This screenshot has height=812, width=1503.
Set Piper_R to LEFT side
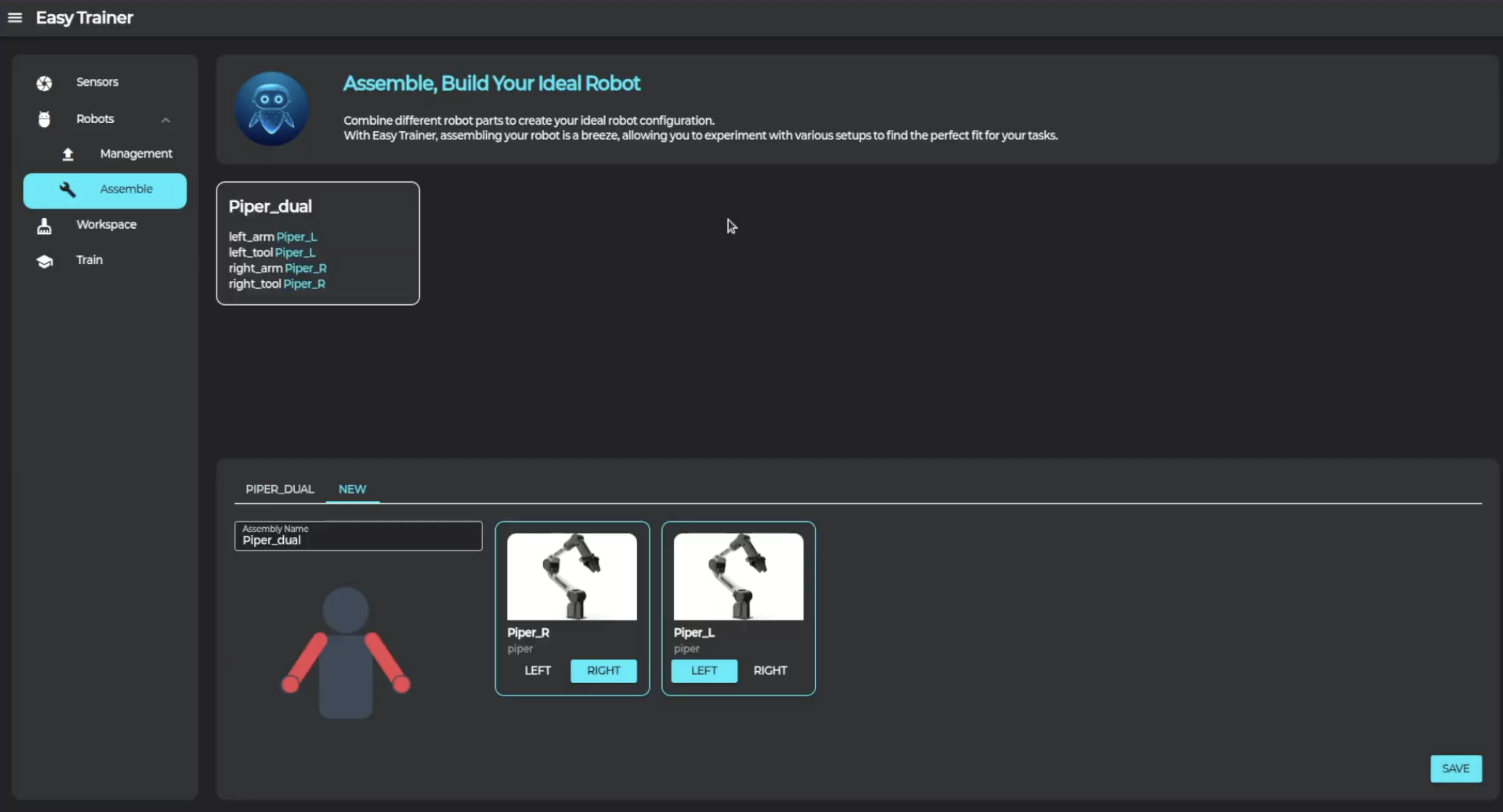tap(537, 670)
